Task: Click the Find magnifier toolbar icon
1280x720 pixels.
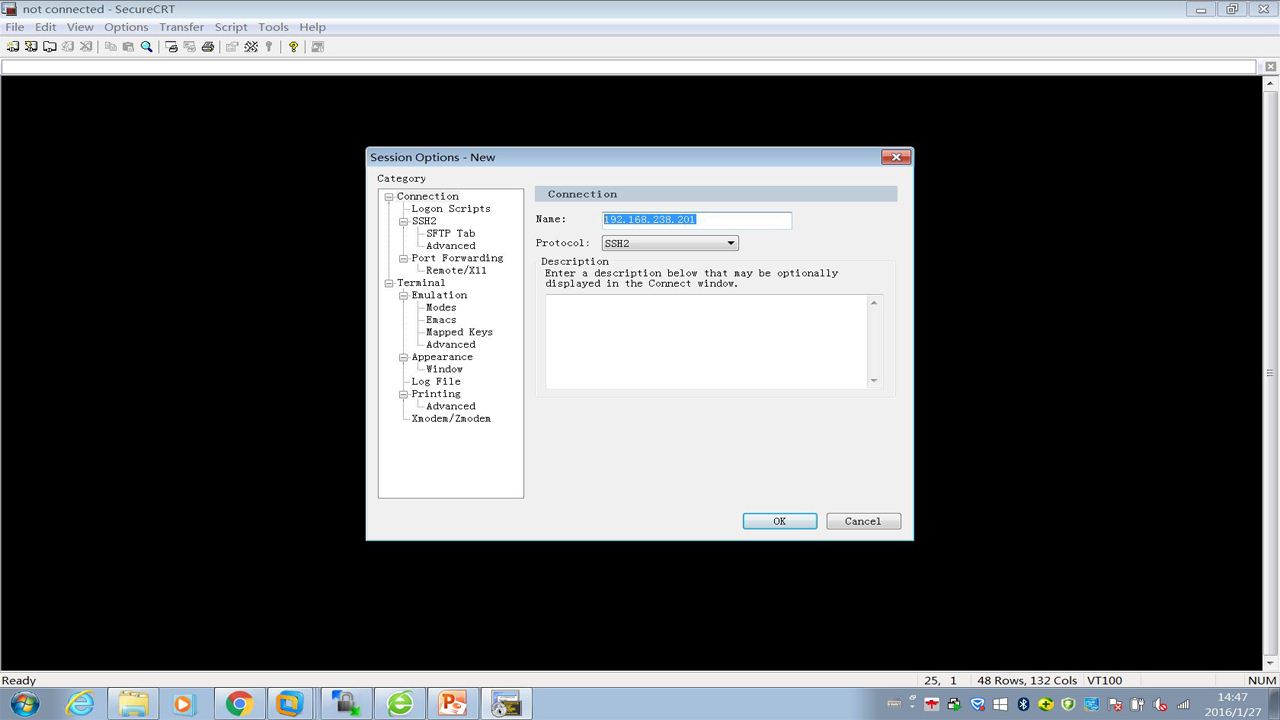Action: pyautogui.click(x=146, y=46)
